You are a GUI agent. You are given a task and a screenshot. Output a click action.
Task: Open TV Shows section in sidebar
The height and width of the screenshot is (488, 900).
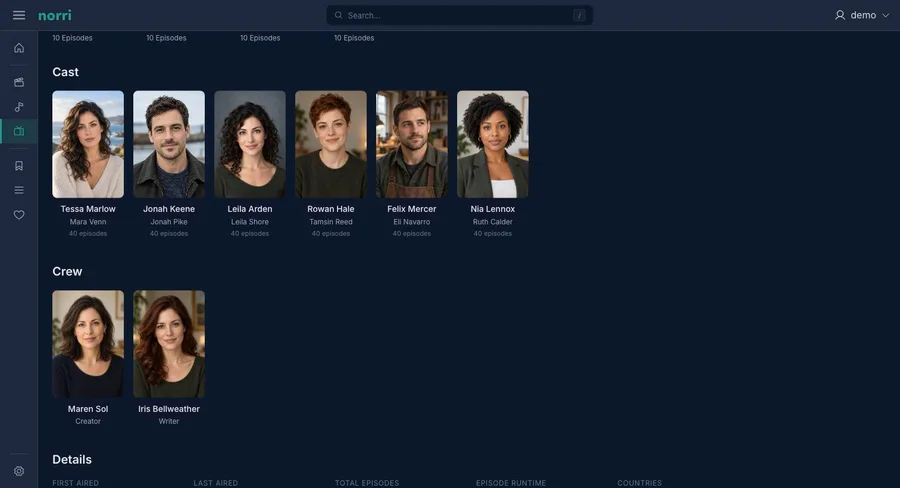(19, 131)
